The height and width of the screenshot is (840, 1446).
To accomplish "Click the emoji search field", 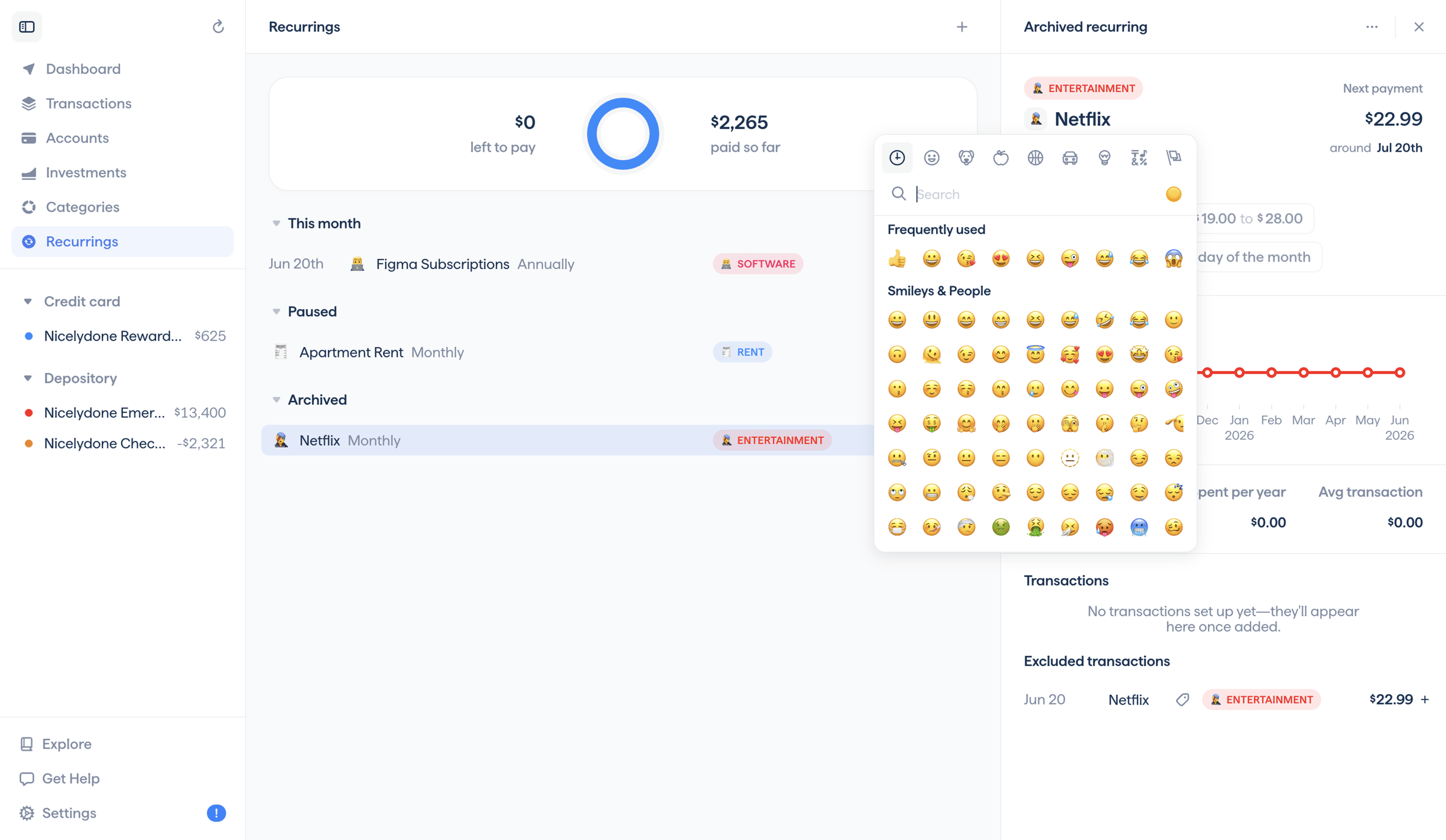I will [1034, 194].
